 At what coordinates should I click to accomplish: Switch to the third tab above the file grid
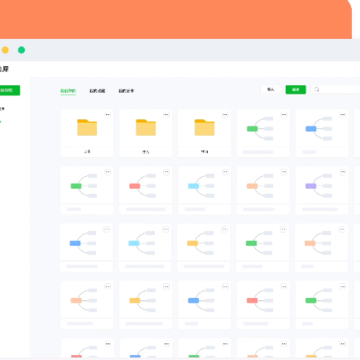pyautogui.click(x=126, y=91)
